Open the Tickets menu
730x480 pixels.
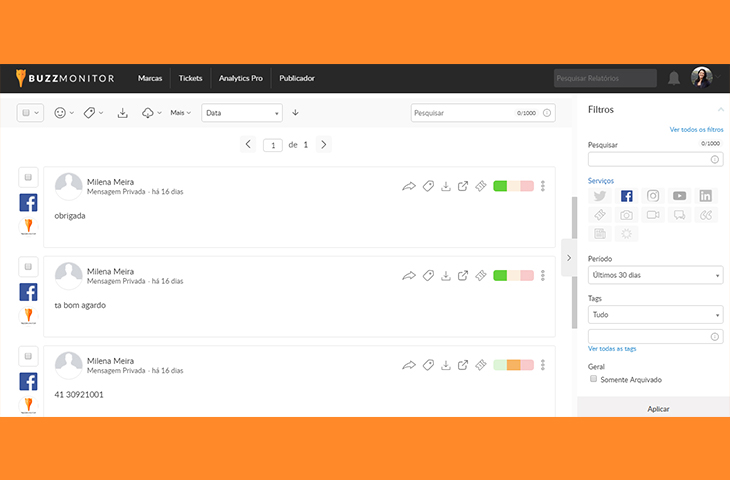tap(190, 78)
